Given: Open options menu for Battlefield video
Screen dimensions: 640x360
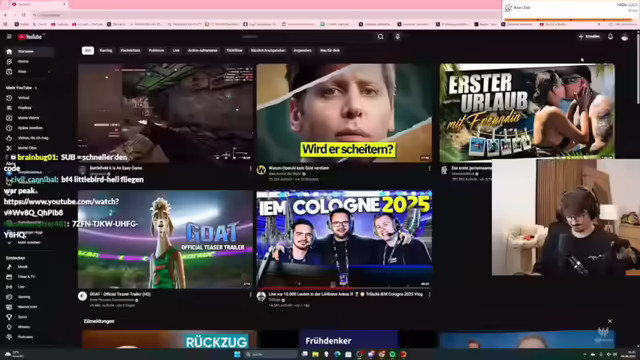Looking at the screenshot, I should 251,169.
